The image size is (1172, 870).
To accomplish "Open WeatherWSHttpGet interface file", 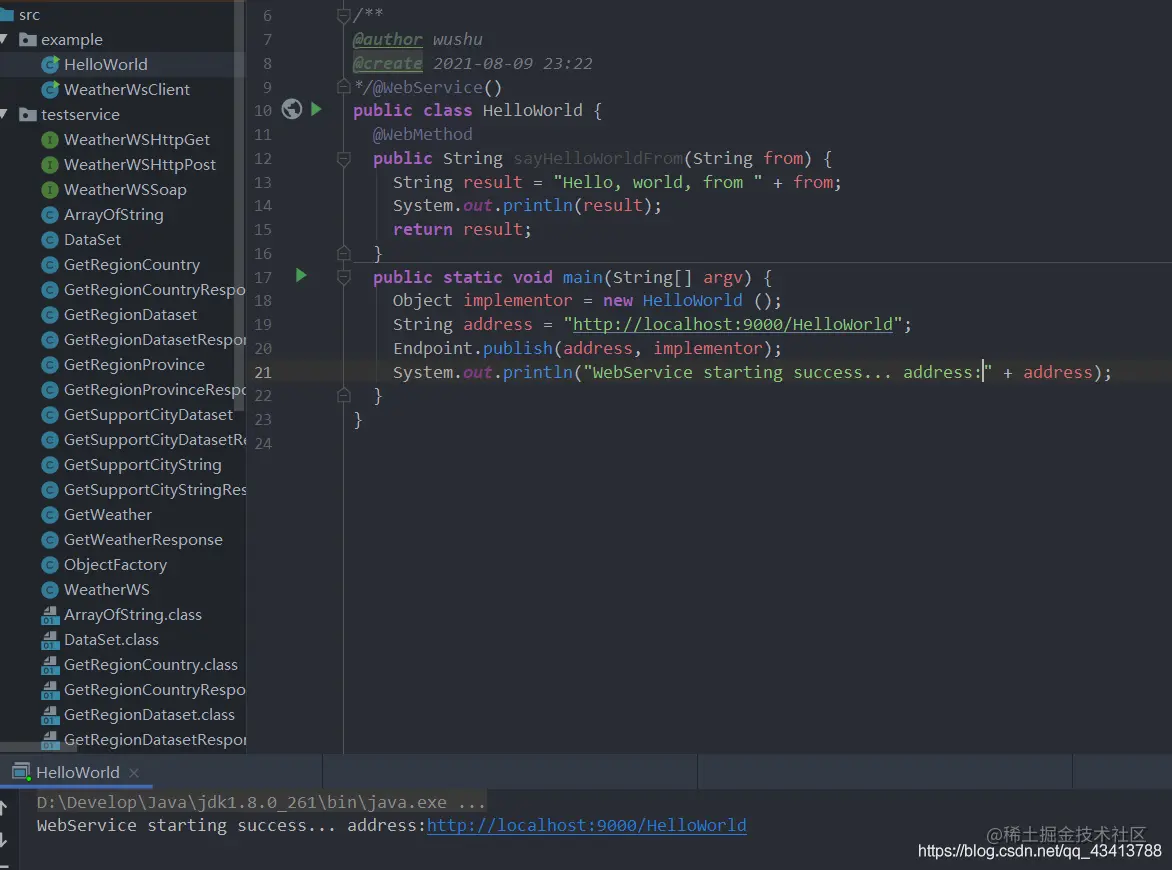I will (137, 140).
